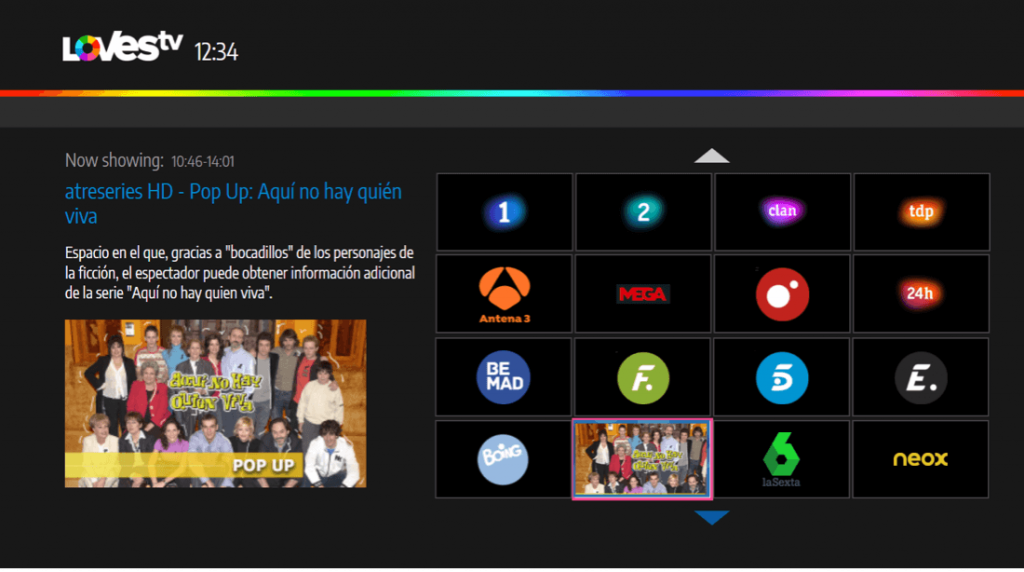
Task: Open the green F. channel tile
Action: pos(643,377)
